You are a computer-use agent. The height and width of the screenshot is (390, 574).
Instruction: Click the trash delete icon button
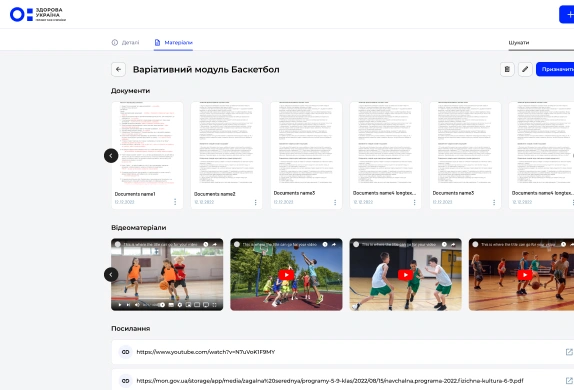pyautogui.click(x=507, y=69)
